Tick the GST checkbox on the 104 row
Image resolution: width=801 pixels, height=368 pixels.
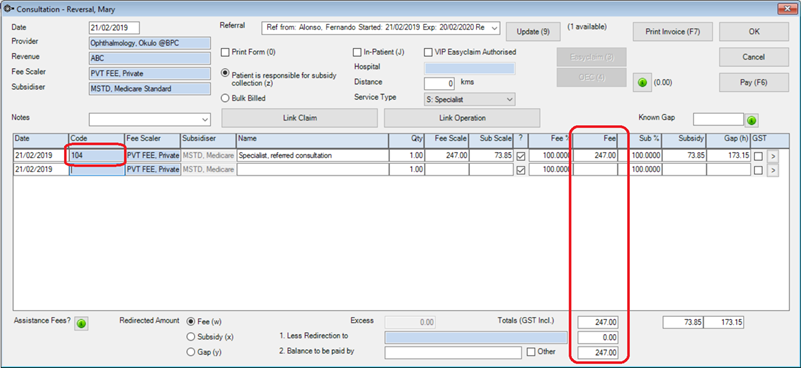(x=758, y=156)
